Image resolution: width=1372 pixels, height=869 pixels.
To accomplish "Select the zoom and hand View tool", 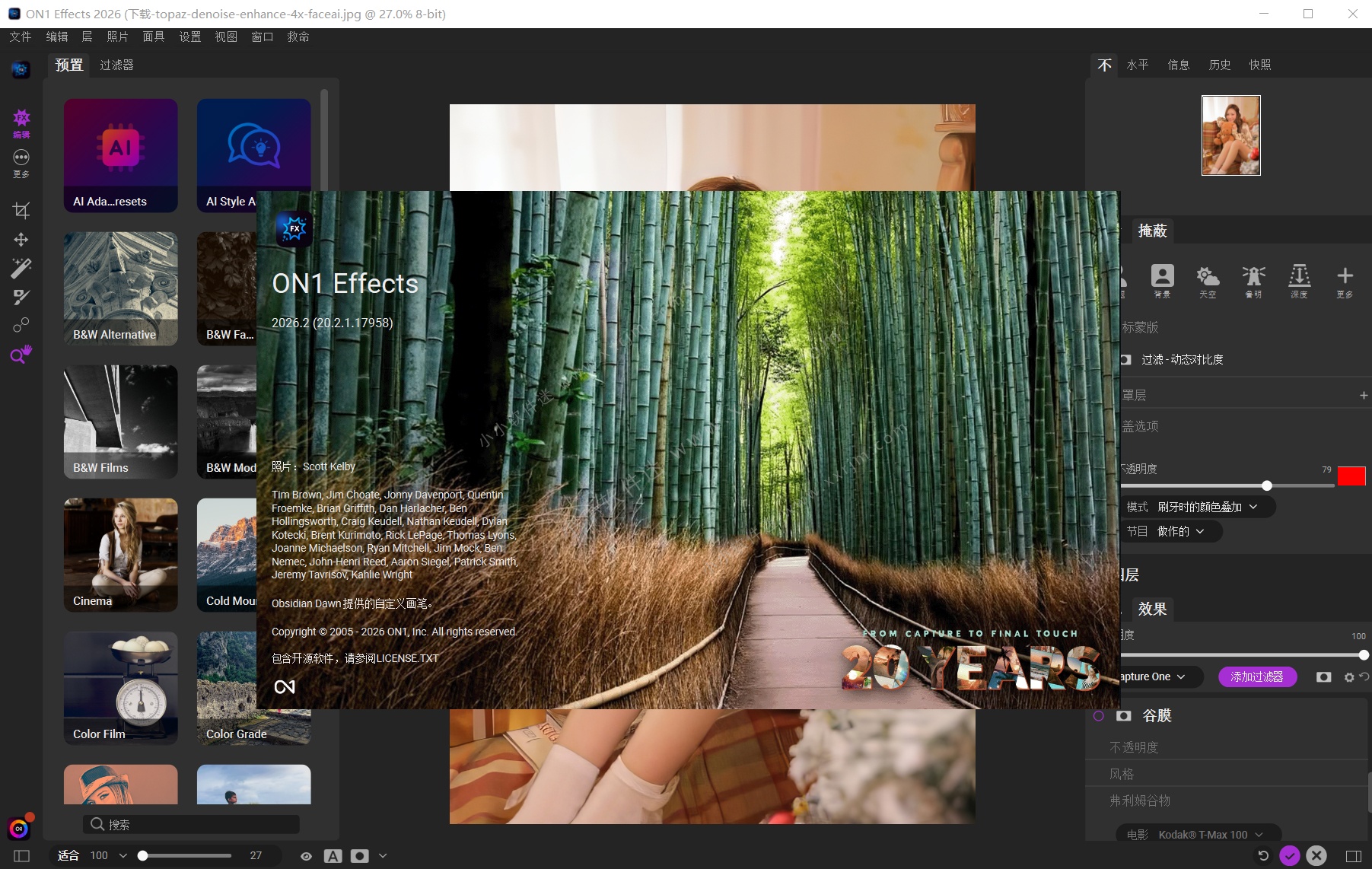I will (21, 354).
